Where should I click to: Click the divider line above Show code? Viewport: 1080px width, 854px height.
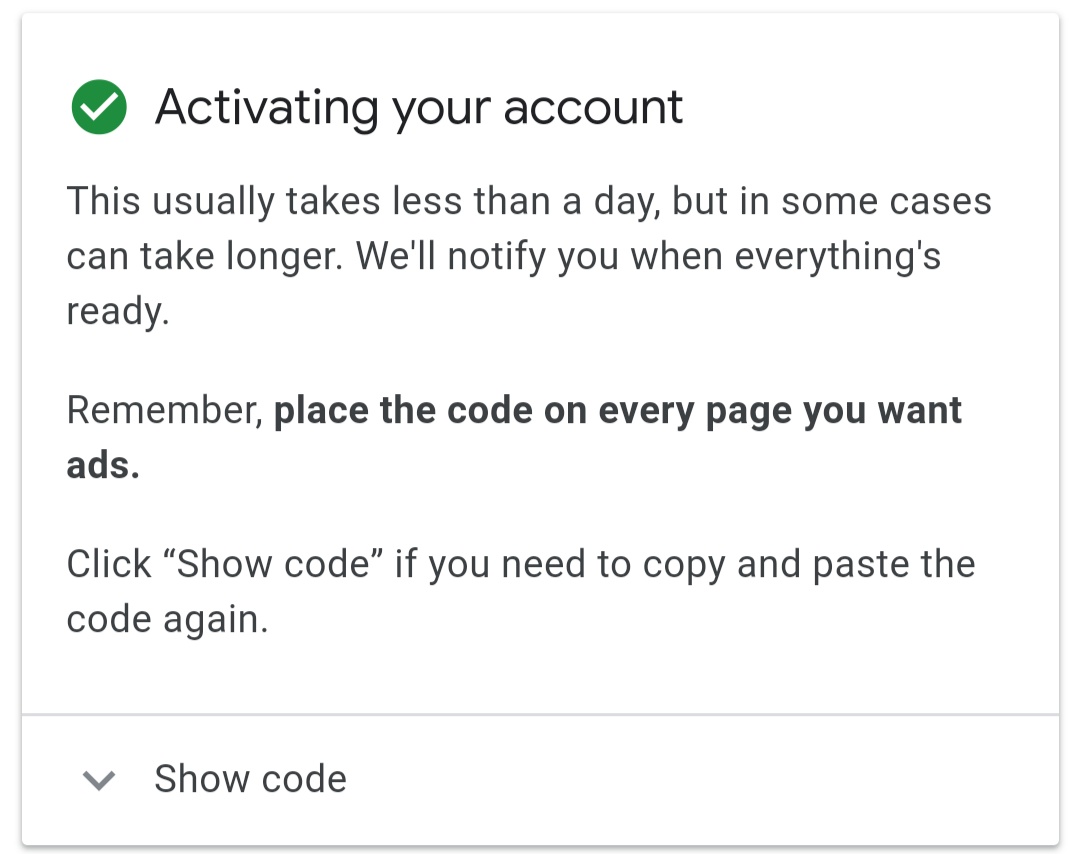[540, 715]
